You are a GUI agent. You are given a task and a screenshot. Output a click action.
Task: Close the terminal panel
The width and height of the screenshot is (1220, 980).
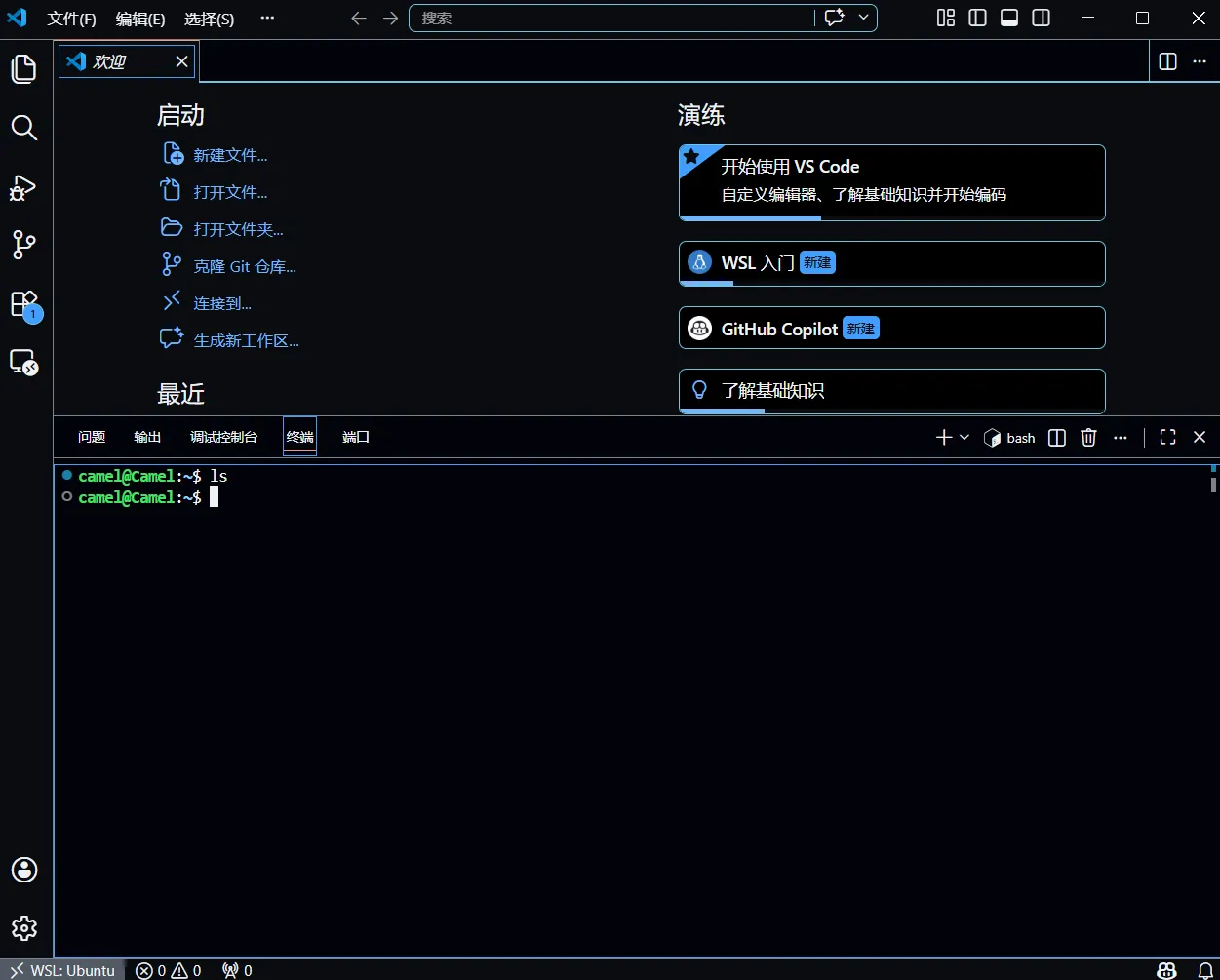coord(1200,438)
